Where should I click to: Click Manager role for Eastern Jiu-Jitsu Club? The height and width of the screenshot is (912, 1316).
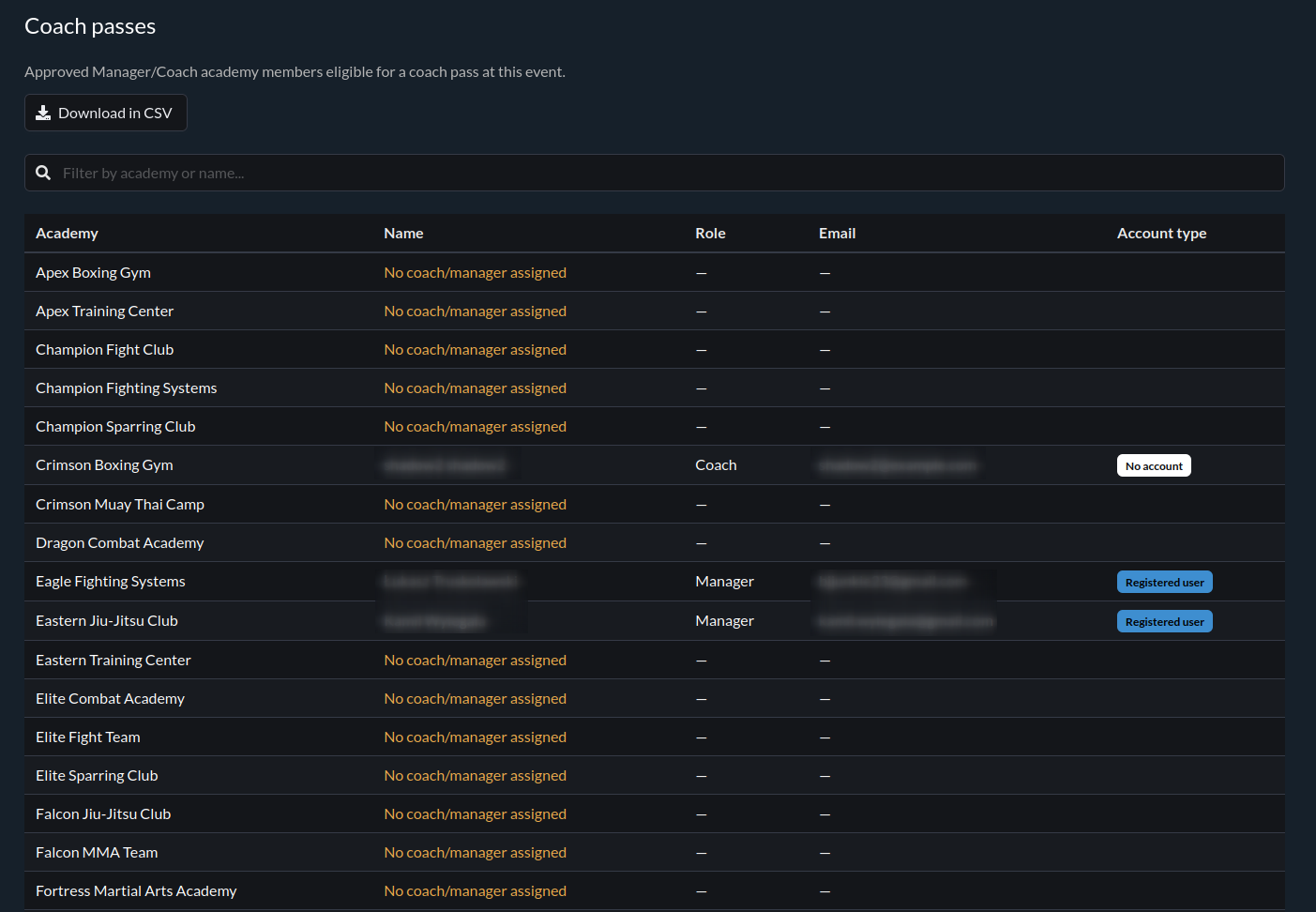point(724,621)
